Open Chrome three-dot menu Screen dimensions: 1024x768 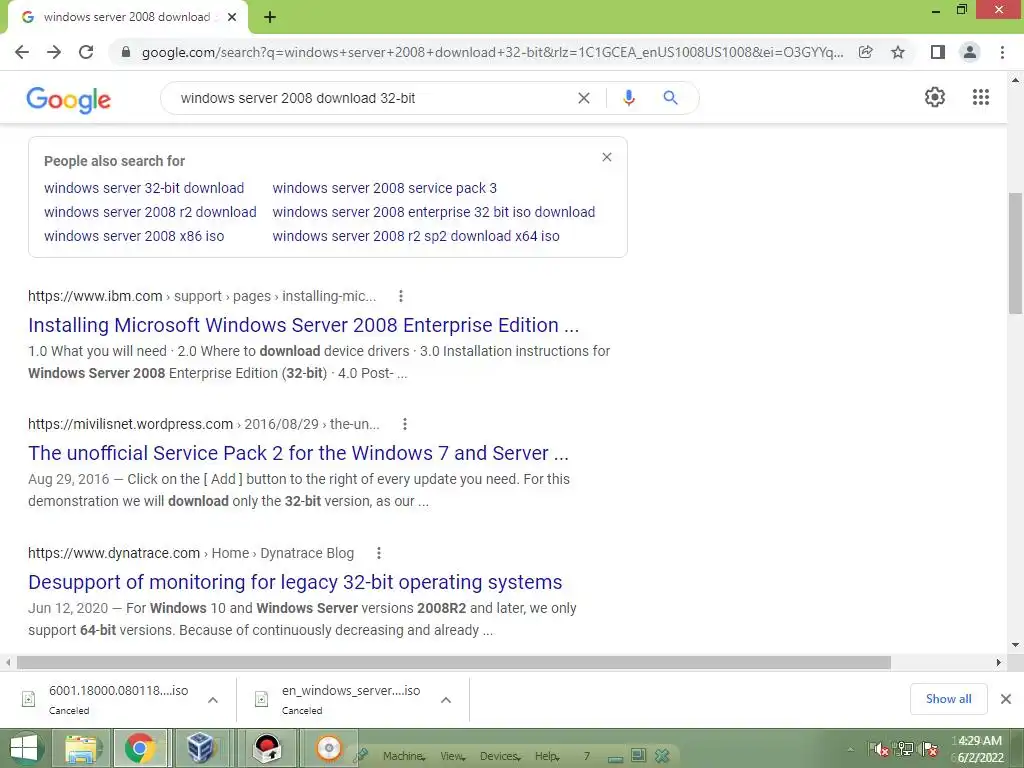pos(1002,52)
